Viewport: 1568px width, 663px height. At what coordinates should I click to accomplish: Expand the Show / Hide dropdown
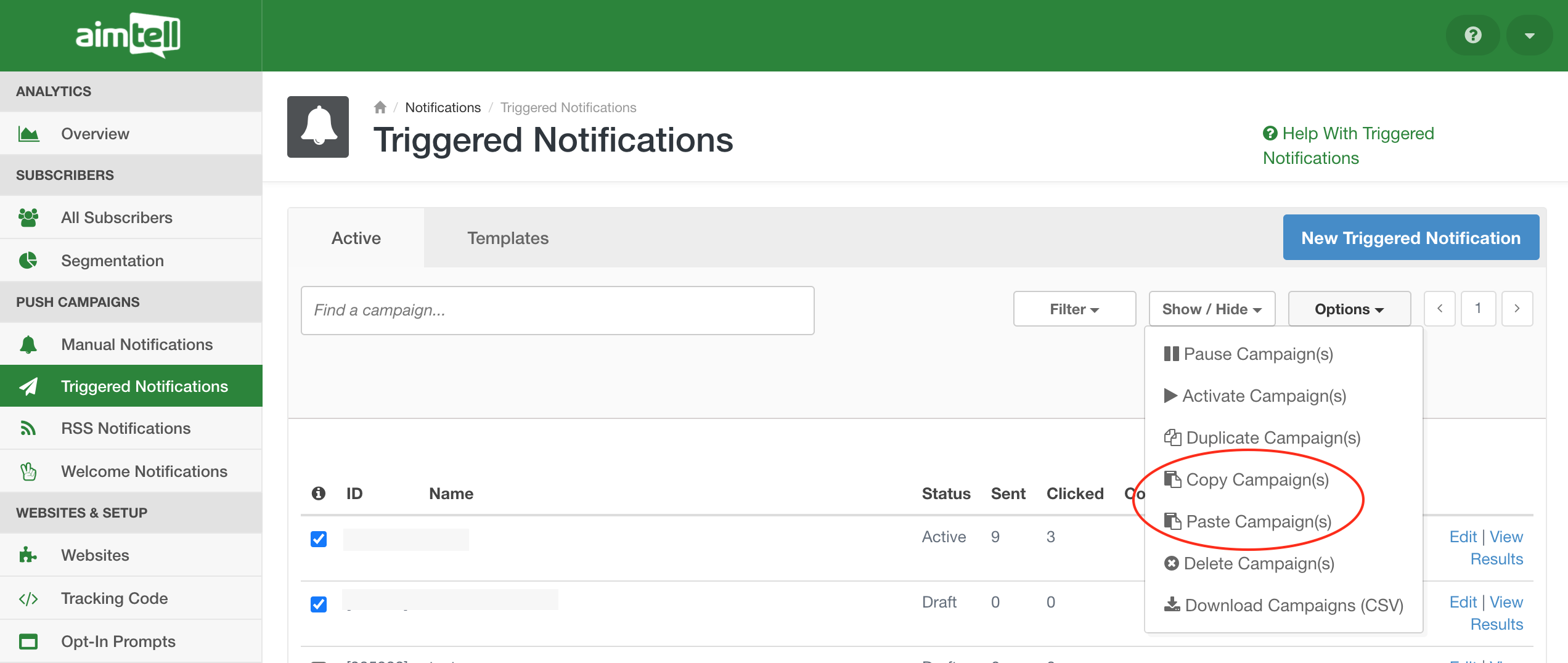(1211, 309)
